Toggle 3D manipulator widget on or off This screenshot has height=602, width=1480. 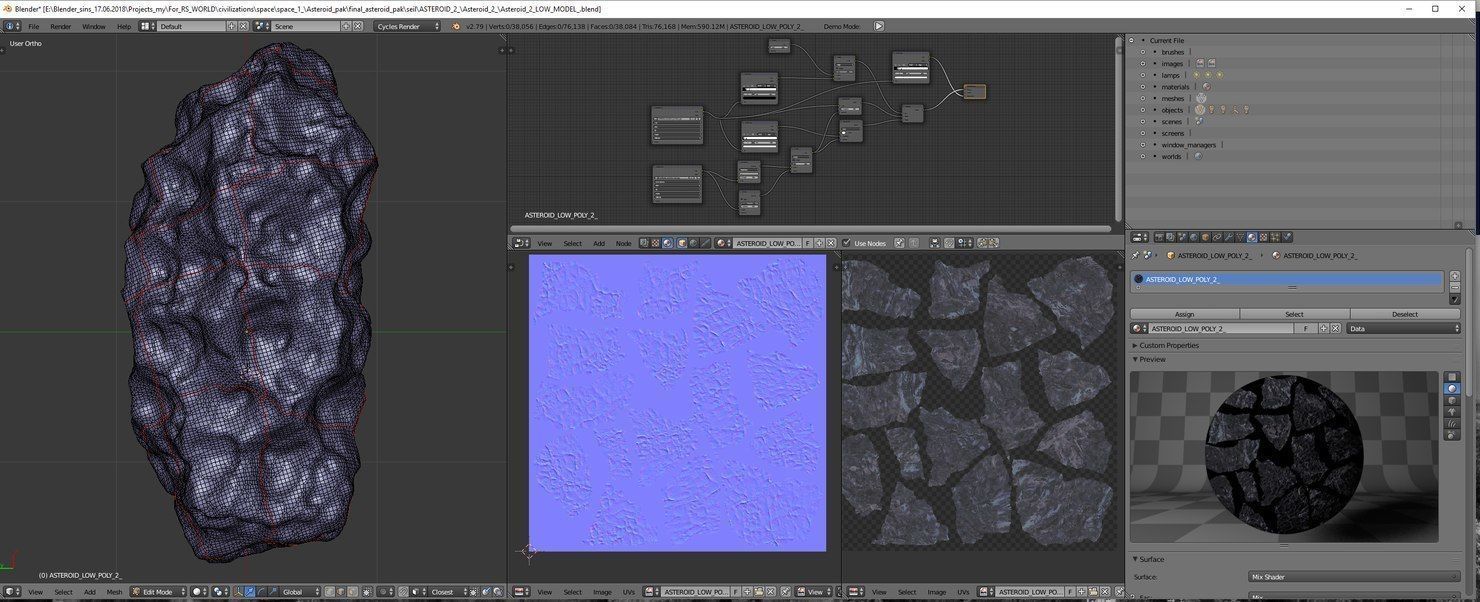(237, 592)
